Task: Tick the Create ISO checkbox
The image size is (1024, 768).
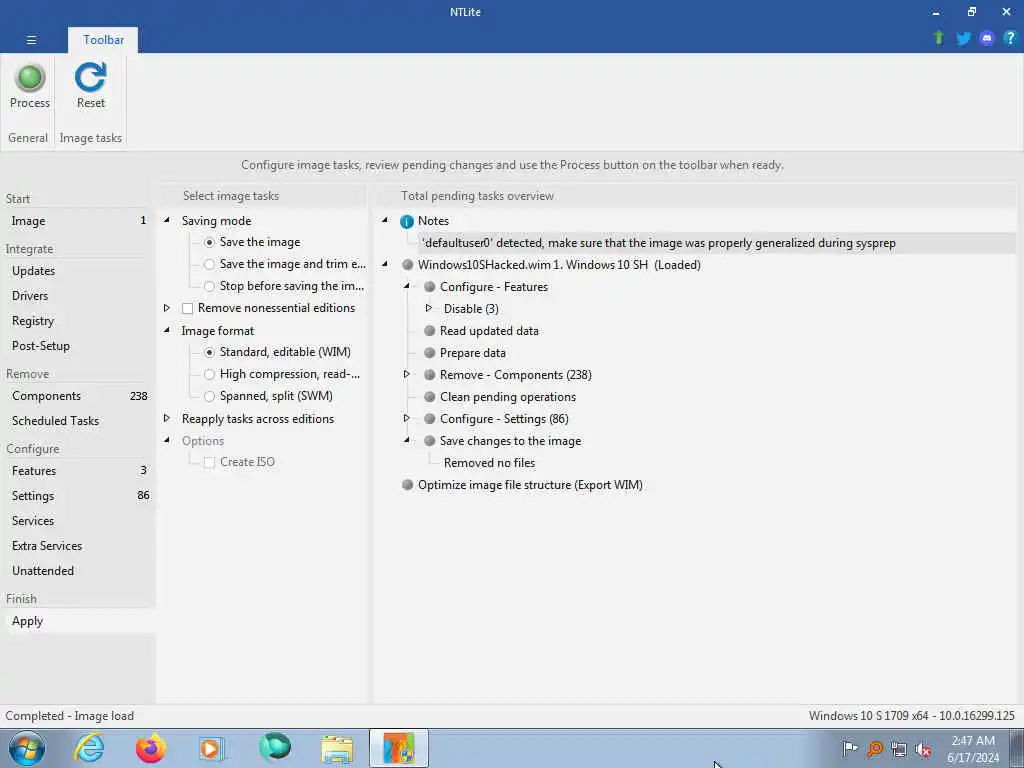Action: [209, 462]
